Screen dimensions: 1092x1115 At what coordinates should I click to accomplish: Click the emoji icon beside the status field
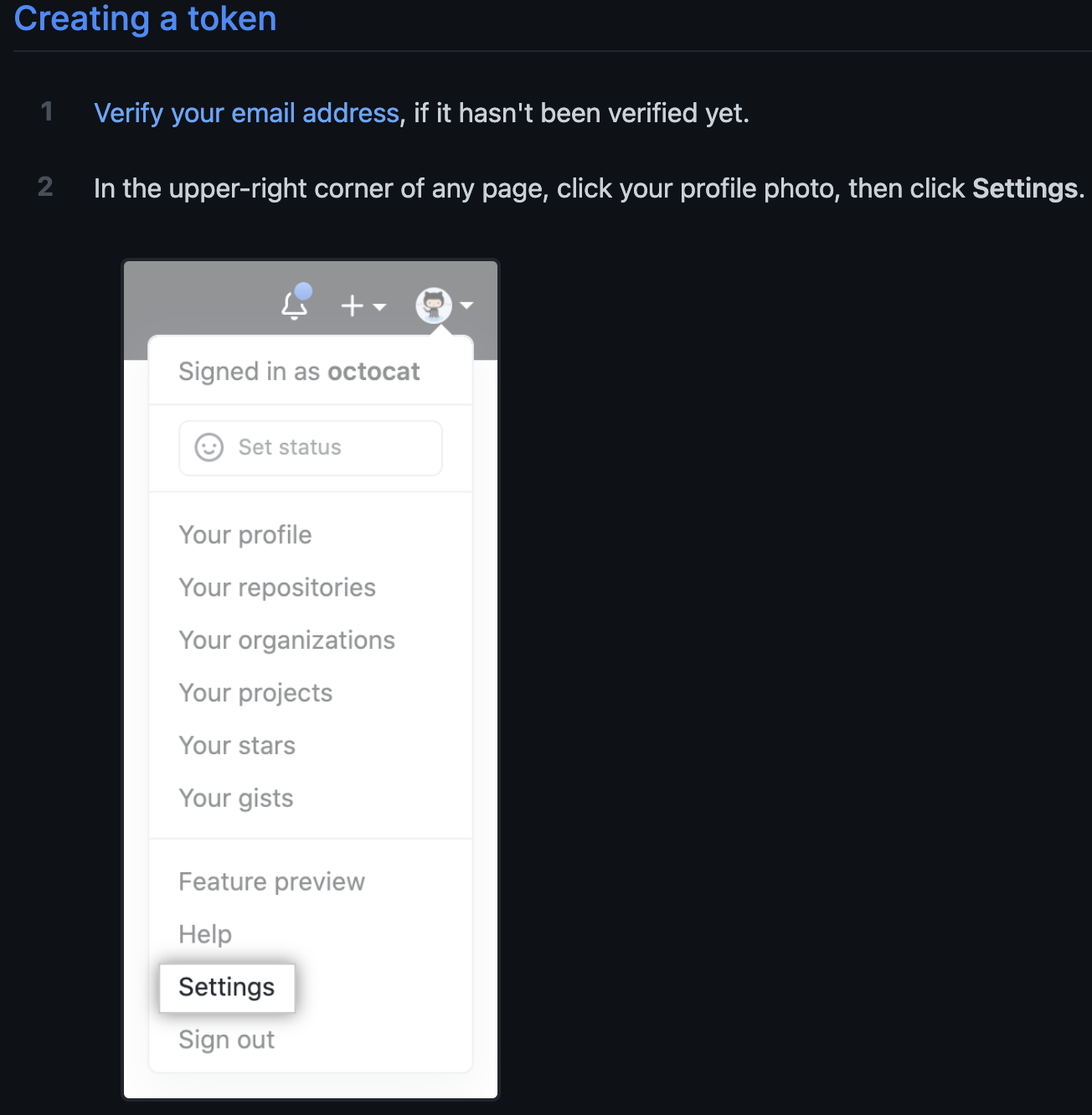tap(209, 447)
